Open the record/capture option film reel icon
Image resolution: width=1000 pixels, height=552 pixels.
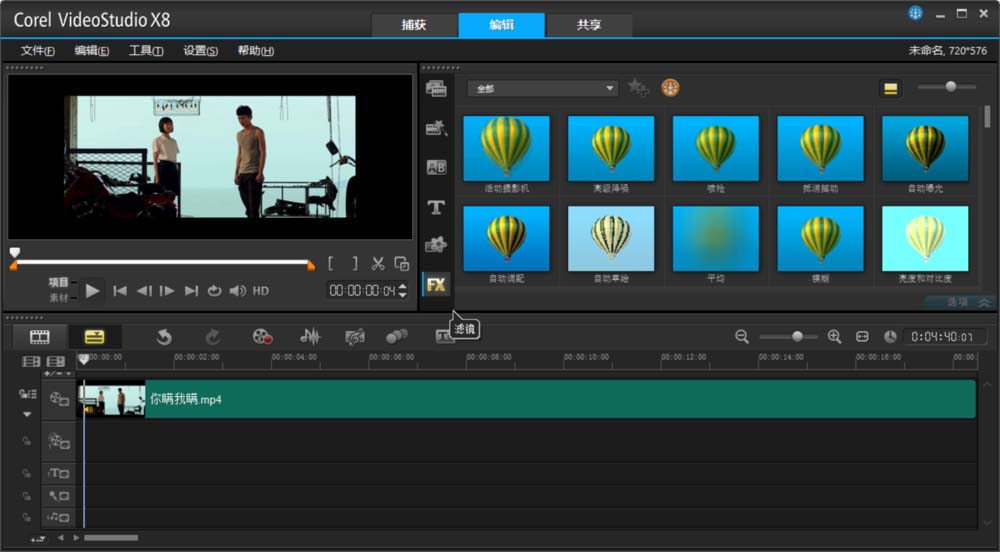[x=263, y=337]
